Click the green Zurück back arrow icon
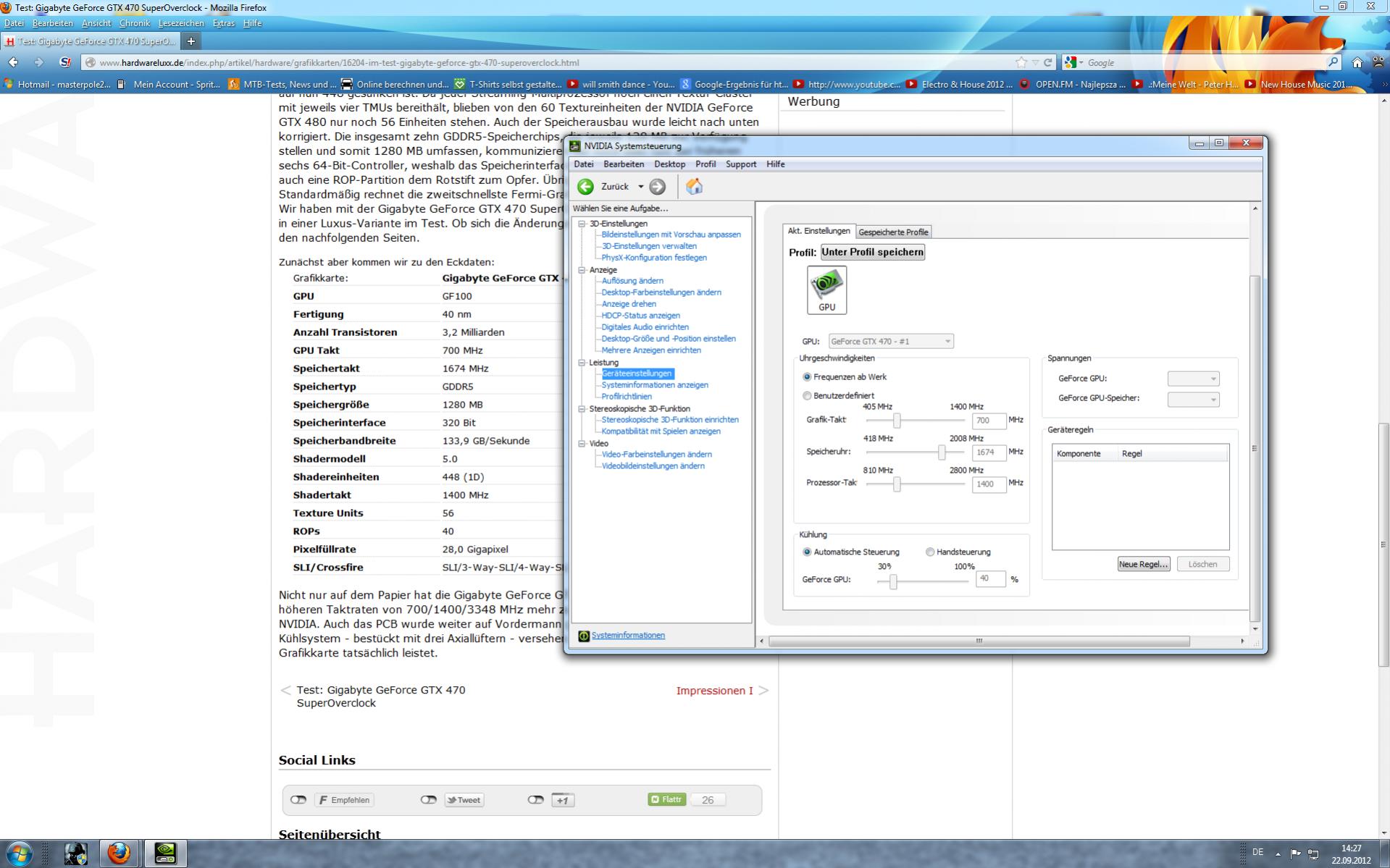 (585, 187)
